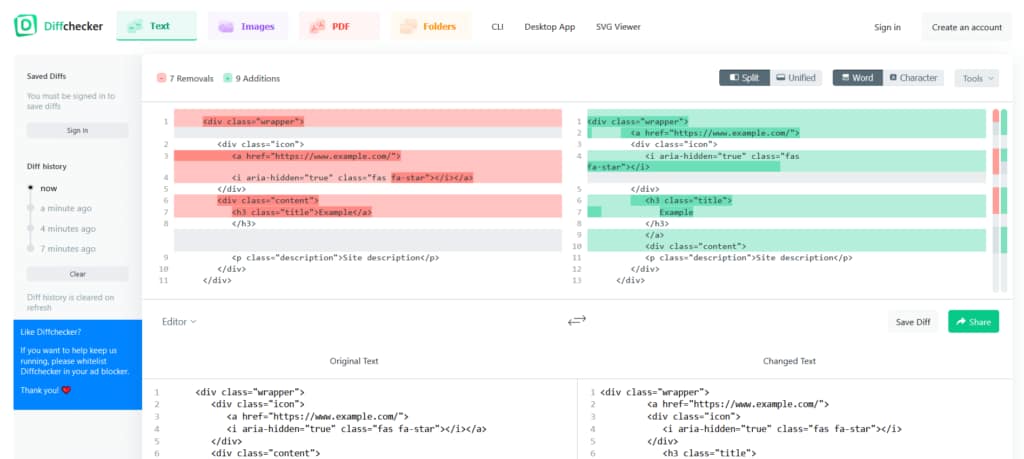Viewport: 1024px width, 459px height.
Task: Select Character-level diff mode
Action: (913, 78)
